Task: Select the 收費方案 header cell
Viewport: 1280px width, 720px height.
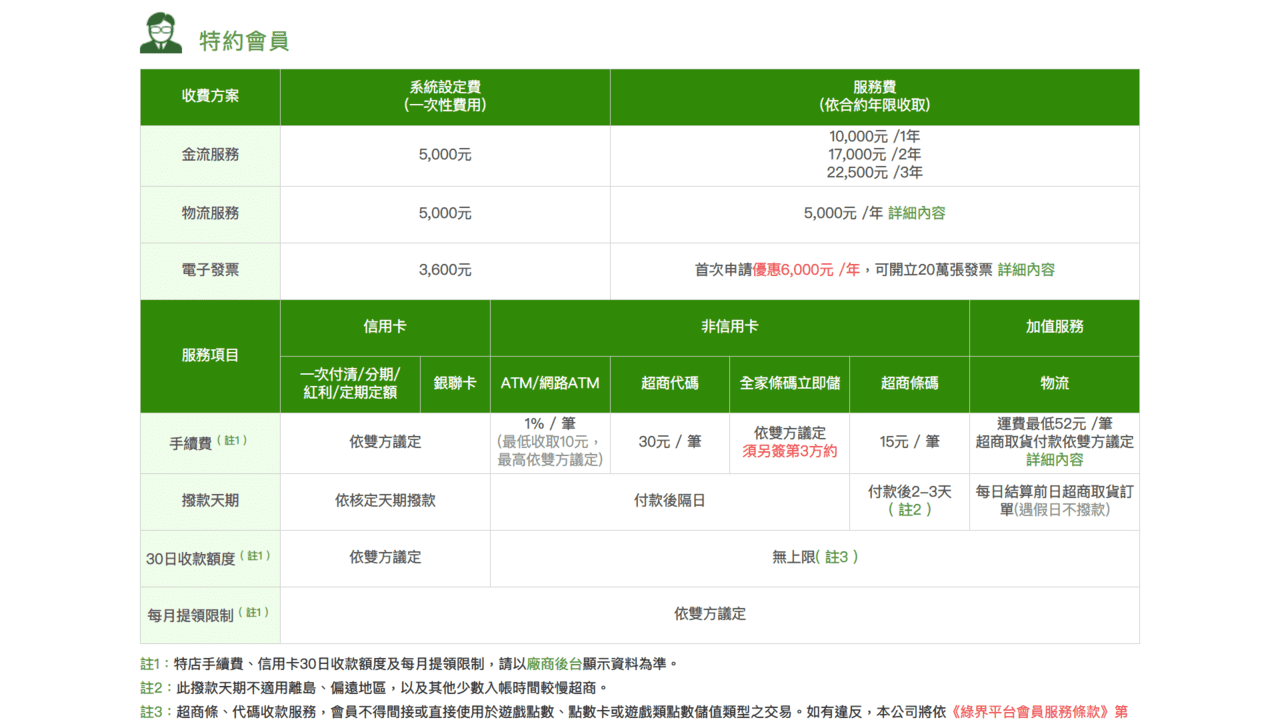Action: click(x=209, y=97)
